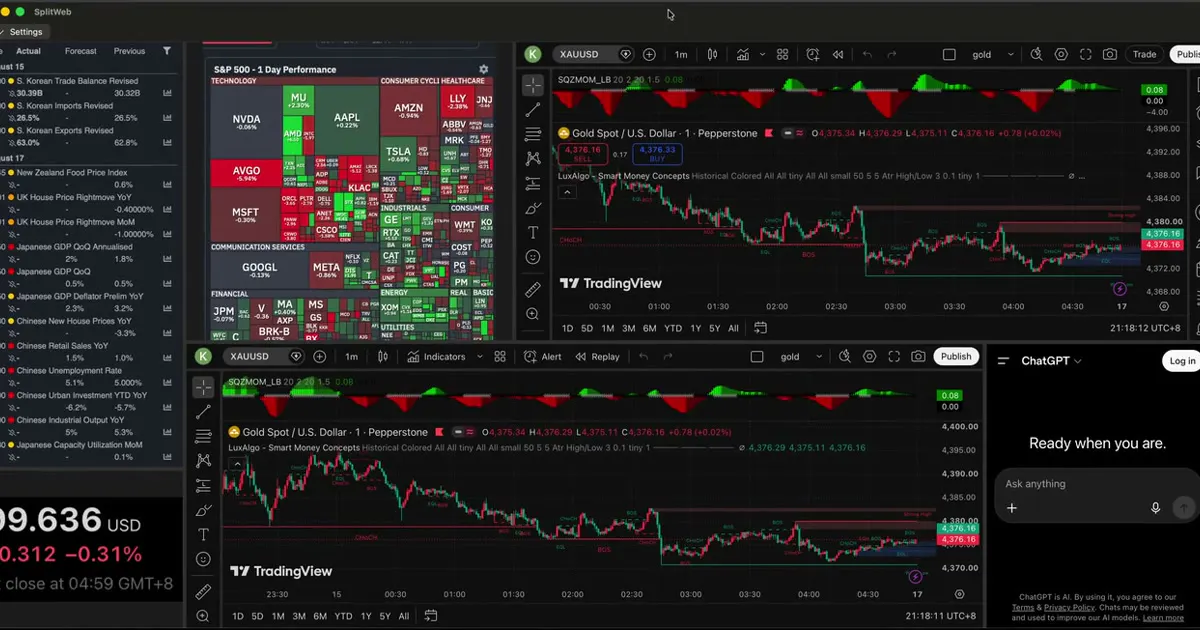Select All range in bottom chart
The image size is (1200, 630).
click(404, 616)
